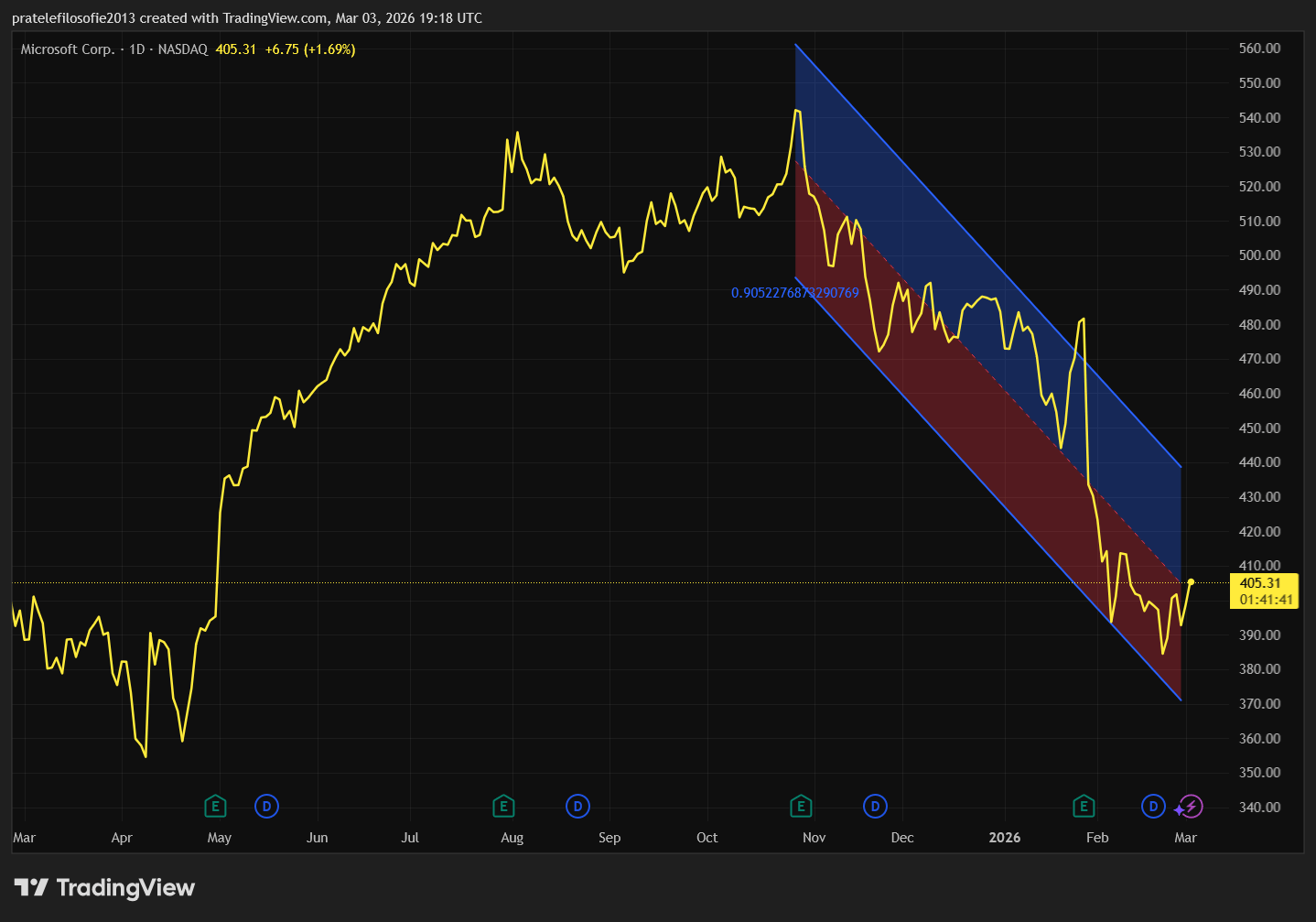
Task: Click the dividend 'D' marker between Aug and Sep
Action: [577, 807]
